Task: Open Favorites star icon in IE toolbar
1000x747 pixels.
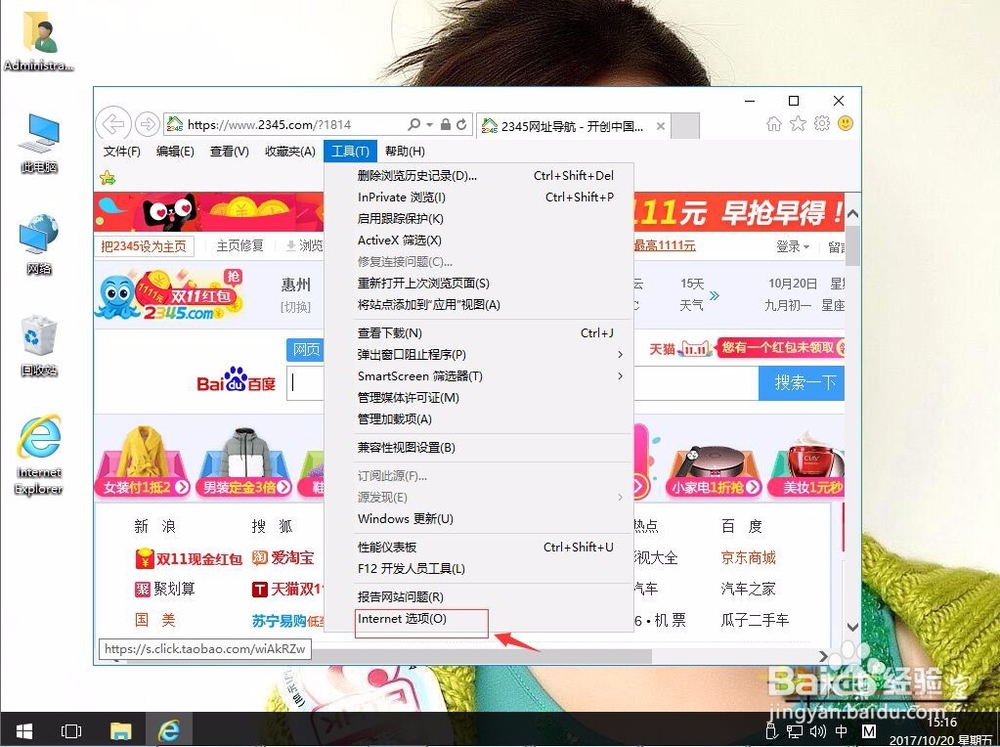Action: pos(798,124)
